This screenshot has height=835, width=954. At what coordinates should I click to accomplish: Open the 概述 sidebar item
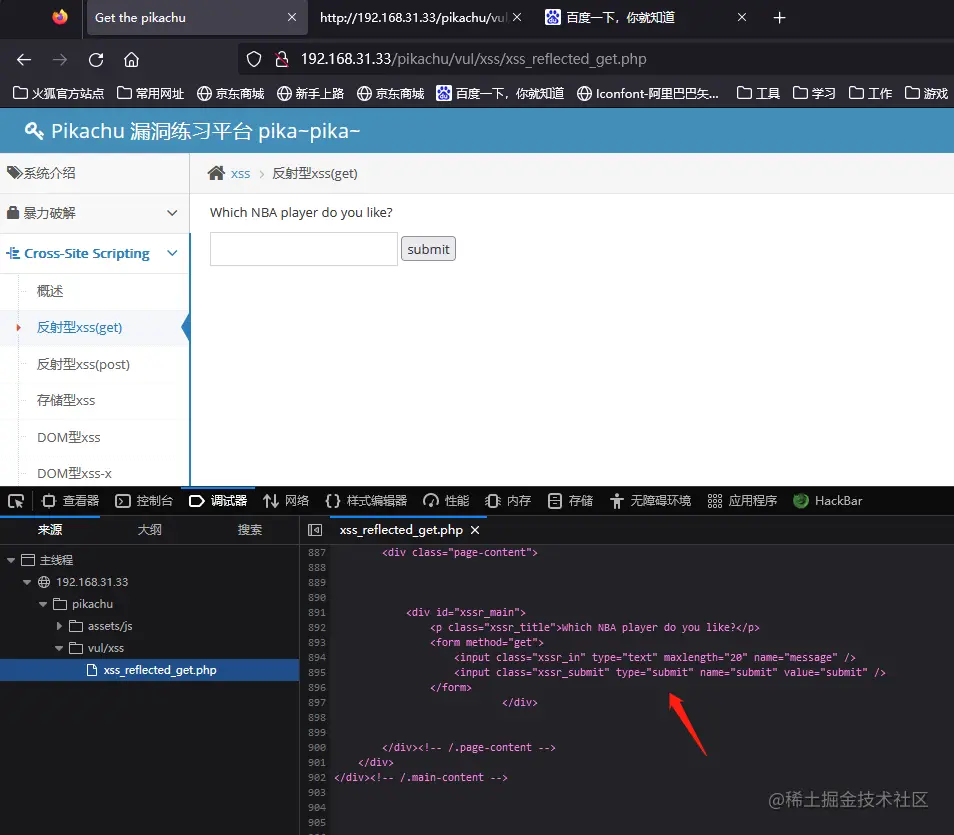[x=50, y=291]
